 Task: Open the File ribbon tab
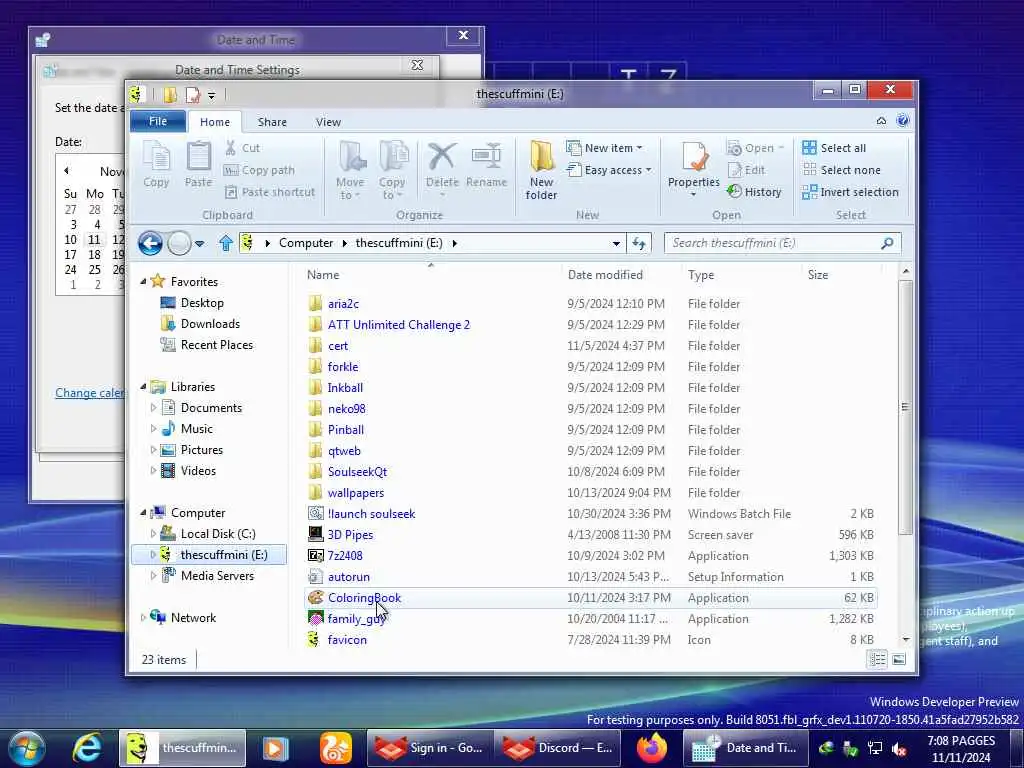[x=158, y=121]
